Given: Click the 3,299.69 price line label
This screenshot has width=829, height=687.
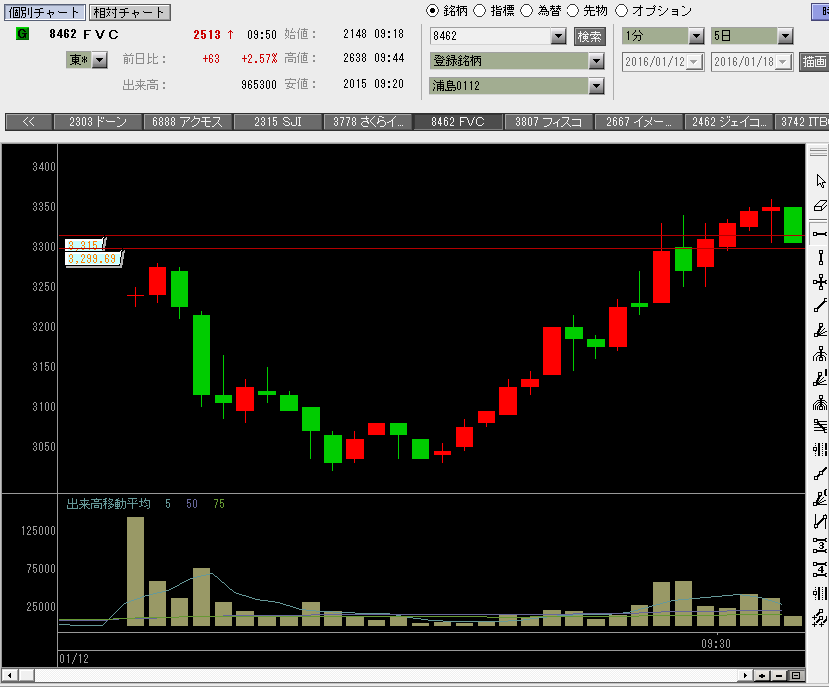Looking at the screenshot, I should click(x=93, y=259).
